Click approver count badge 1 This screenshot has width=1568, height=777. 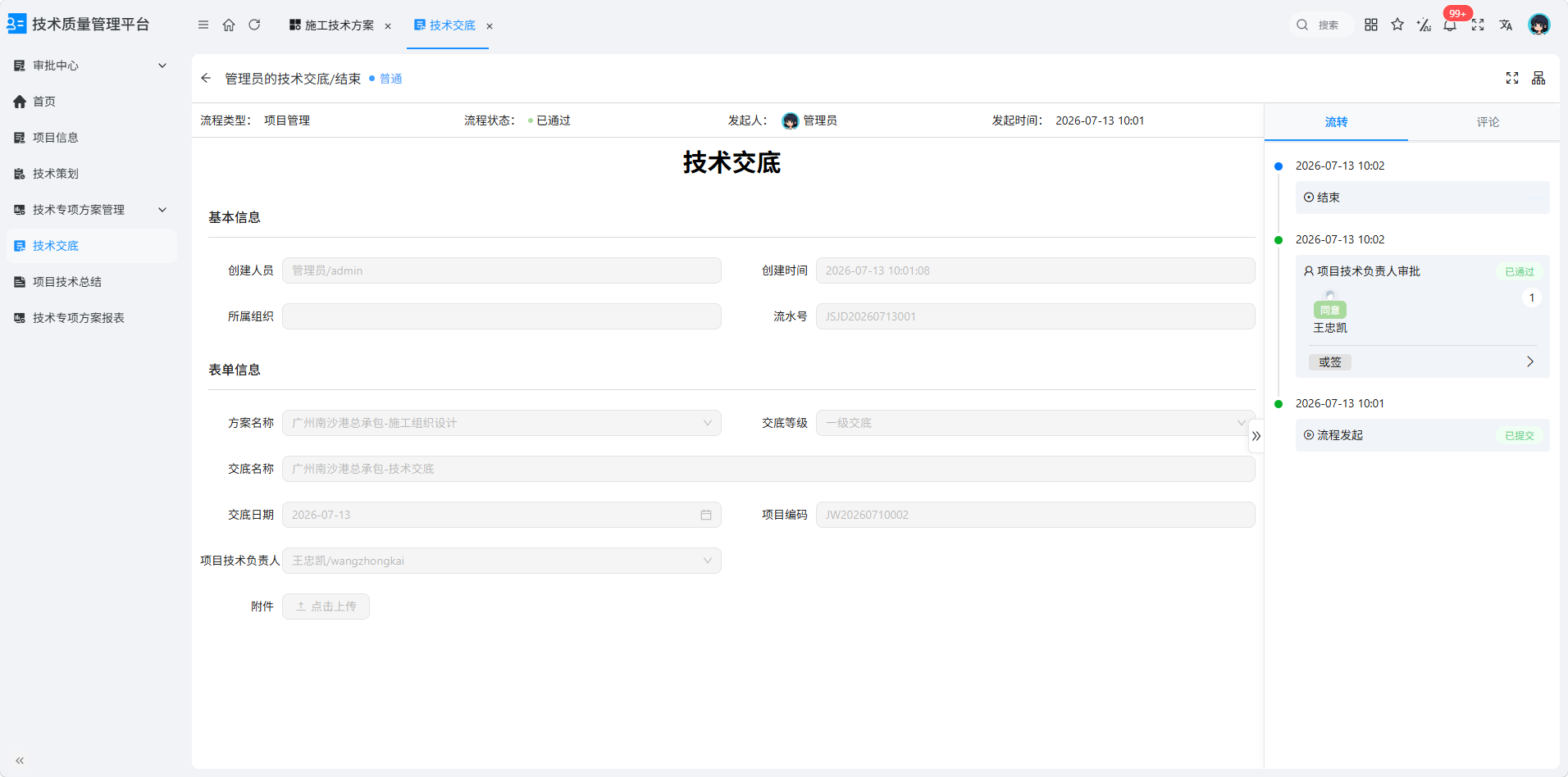[1532, 298]
